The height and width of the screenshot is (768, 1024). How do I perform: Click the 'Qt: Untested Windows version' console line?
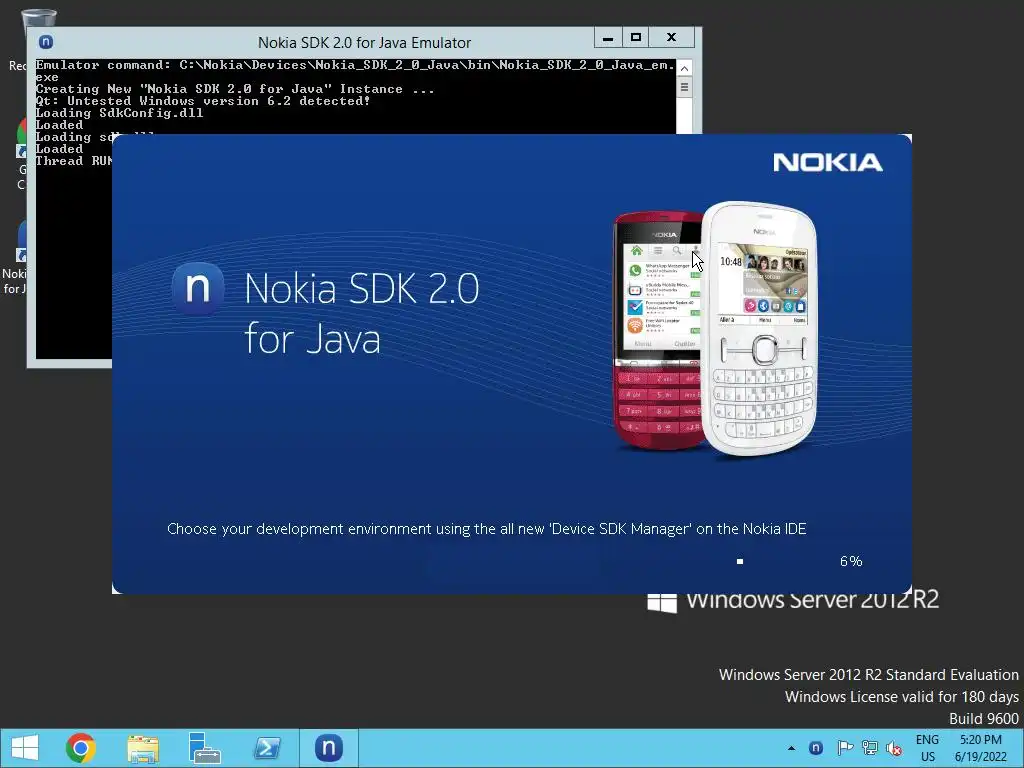(x=203, y=101)
